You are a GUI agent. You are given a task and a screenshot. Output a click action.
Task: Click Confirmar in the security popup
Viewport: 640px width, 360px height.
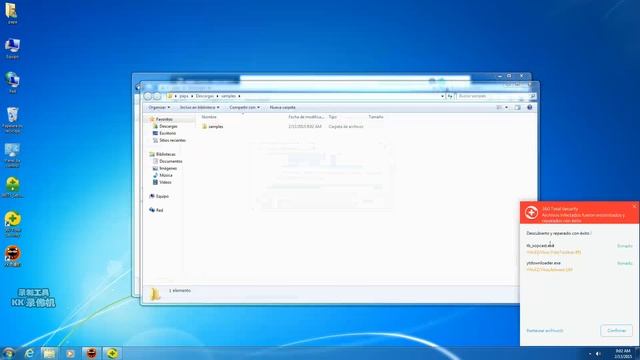(x=616, y=331)
